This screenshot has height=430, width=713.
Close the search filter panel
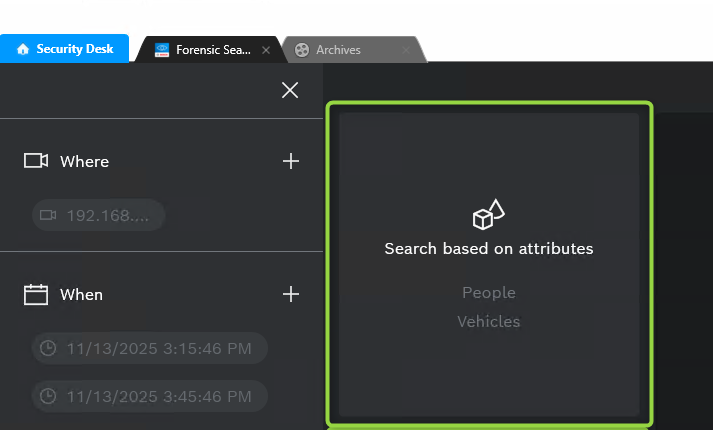[x=290, y=90]
